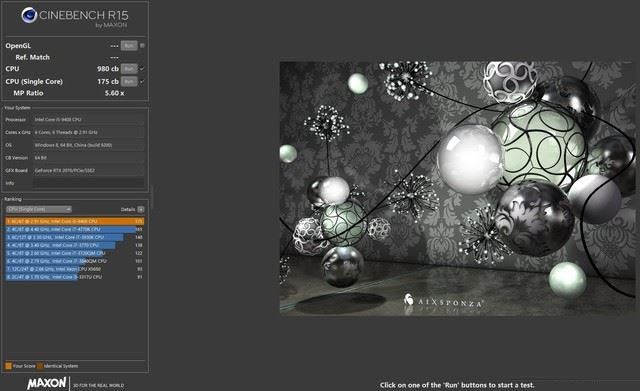Toggle the OpenGL test checkbox

[142, 46]
